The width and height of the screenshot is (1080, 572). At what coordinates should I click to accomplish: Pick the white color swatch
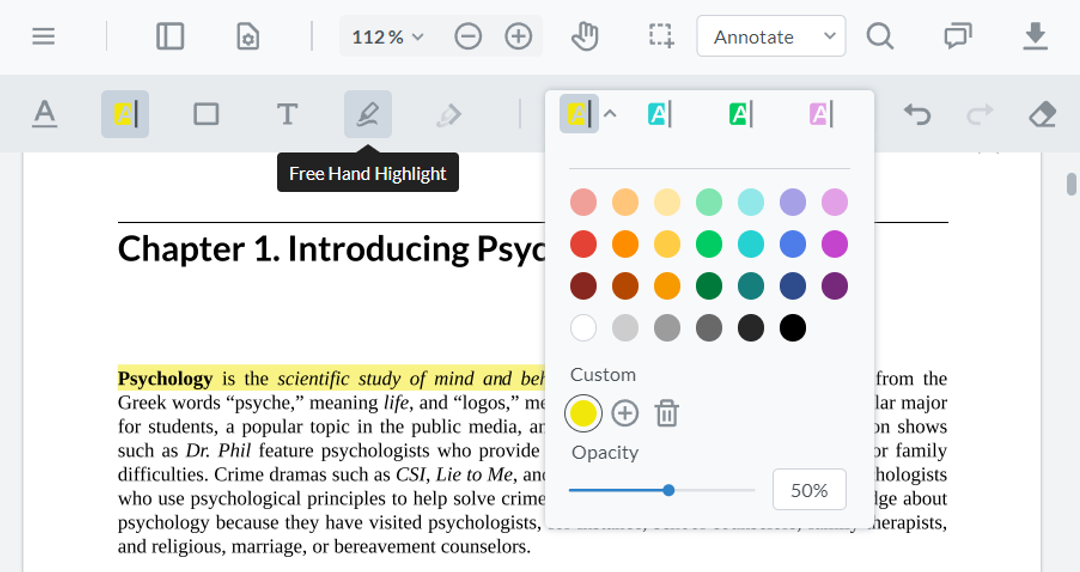click(x=583, y=328)
